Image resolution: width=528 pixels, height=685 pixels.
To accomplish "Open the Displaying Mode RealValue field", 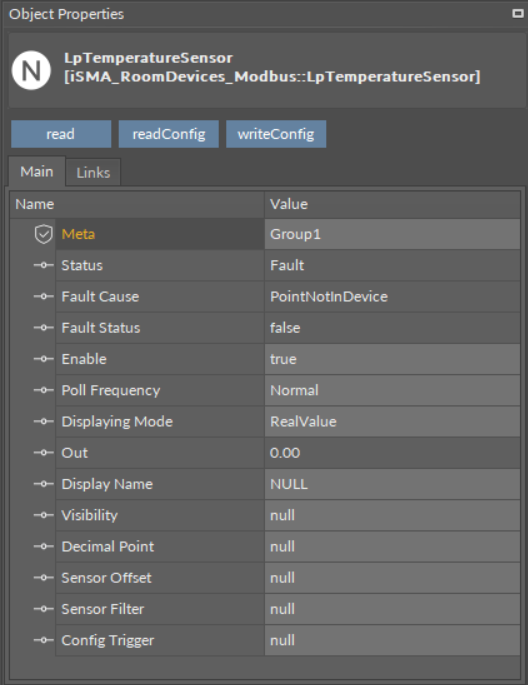I will pyautogui.click(x=392, y=422).
